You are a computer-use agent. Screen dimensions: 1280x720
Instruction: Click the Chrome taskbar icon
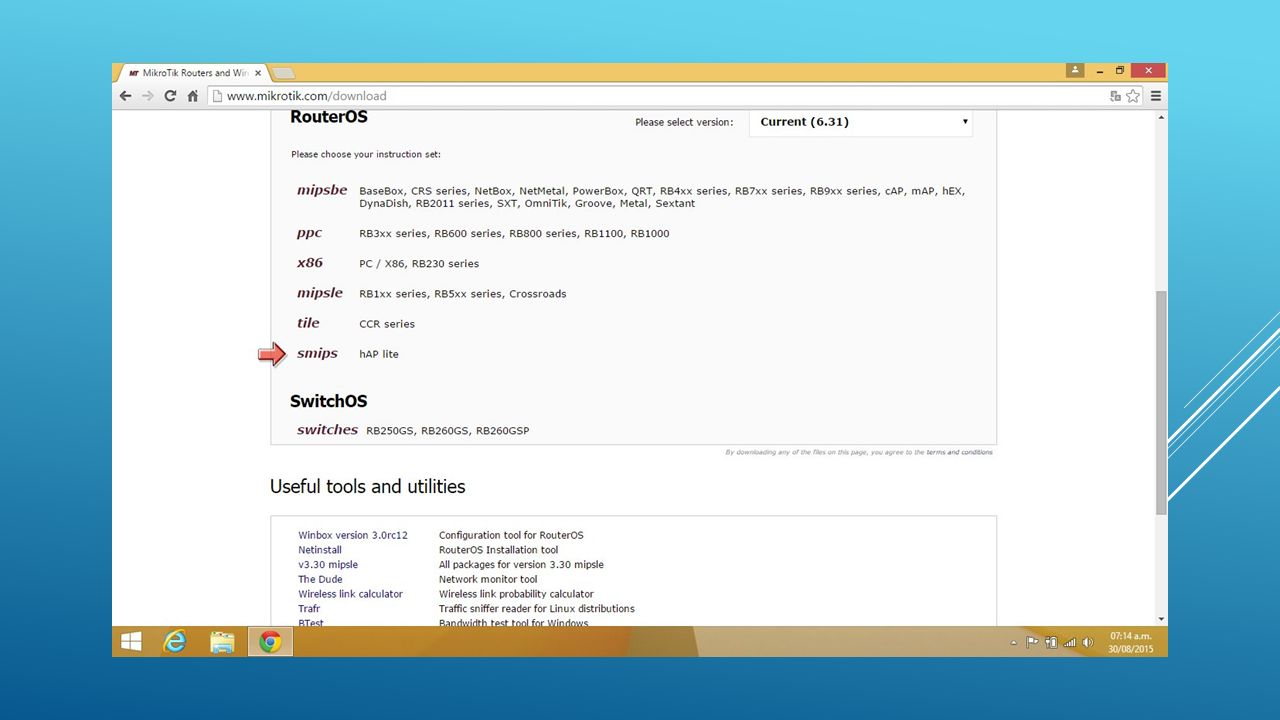click(x=270, y=642)
